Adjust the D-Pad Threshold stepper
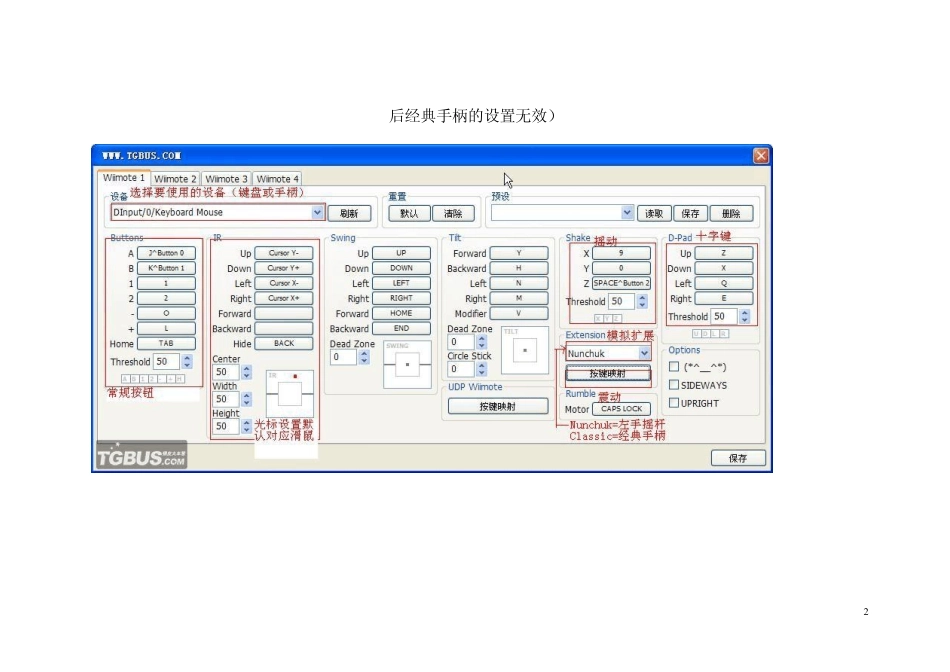This screenshot has width=950, height=672. [745, 316]
